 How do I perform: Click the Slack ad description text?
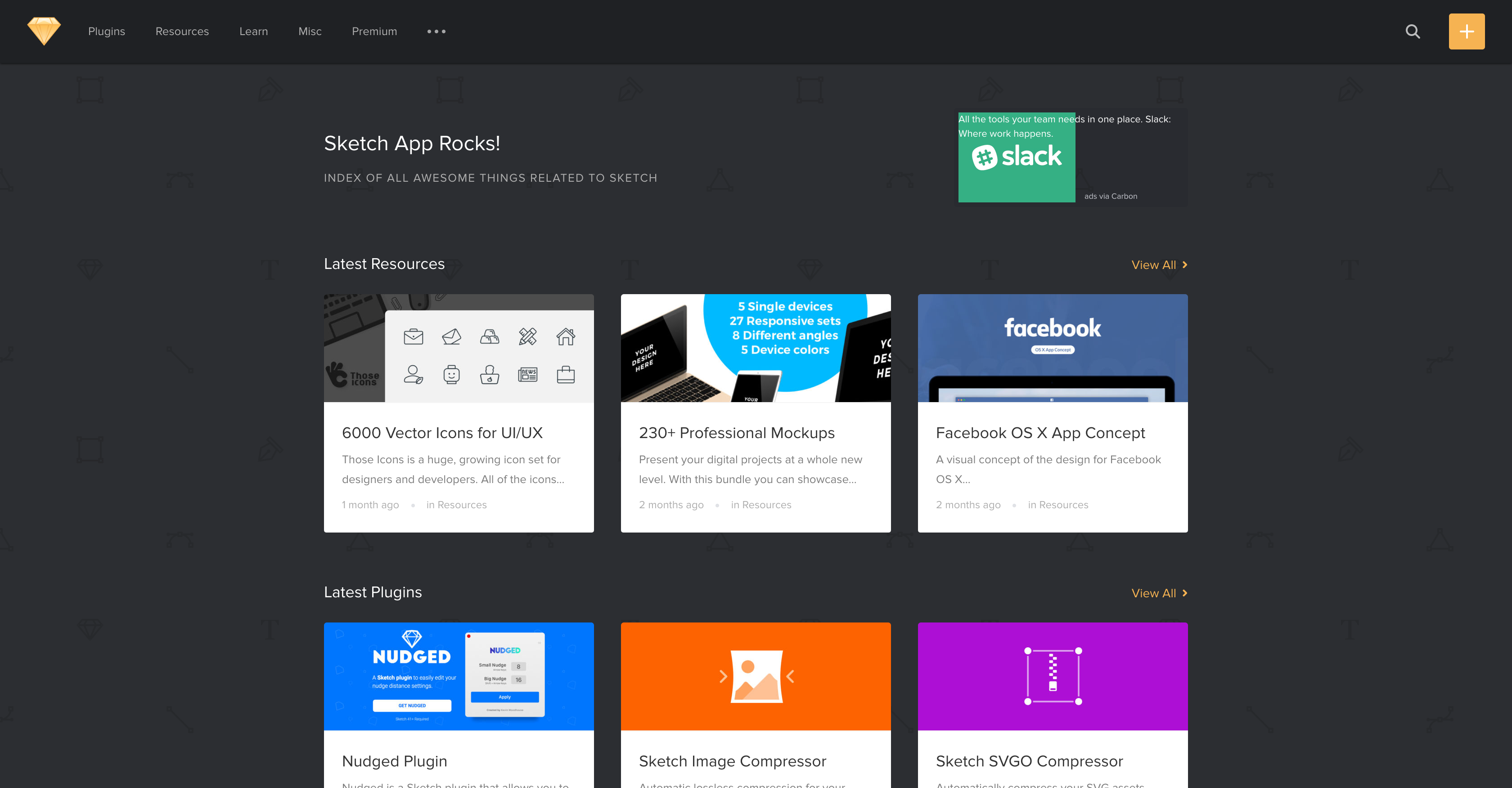click(1065, 126)
